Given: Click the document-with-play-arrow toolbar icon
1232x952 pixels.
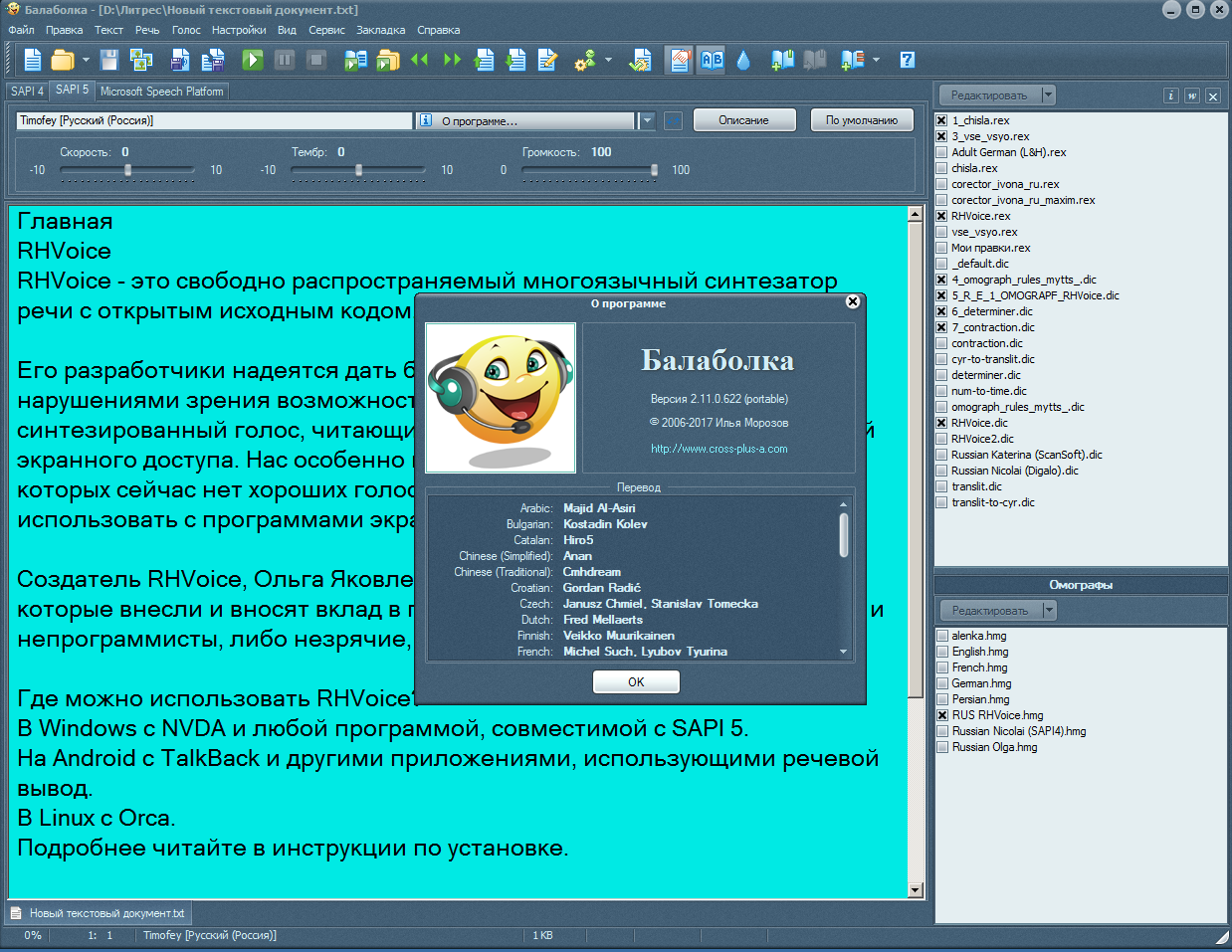Looking at the screenshot, I should (x=355, y=60).
